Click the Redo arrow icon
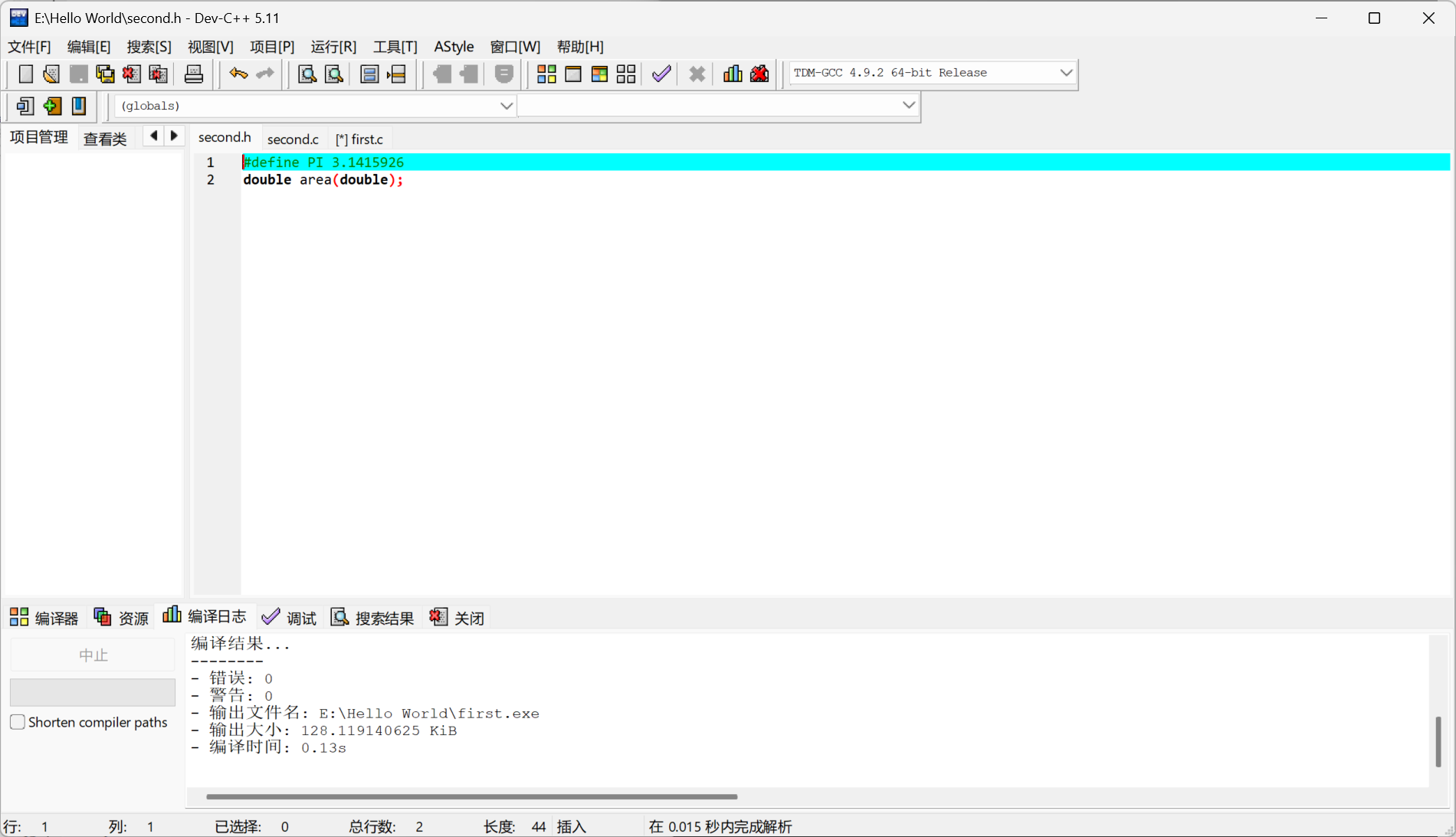Image resolution: width=1456 pixels, height=837 pixels. [x=265, y=74]
